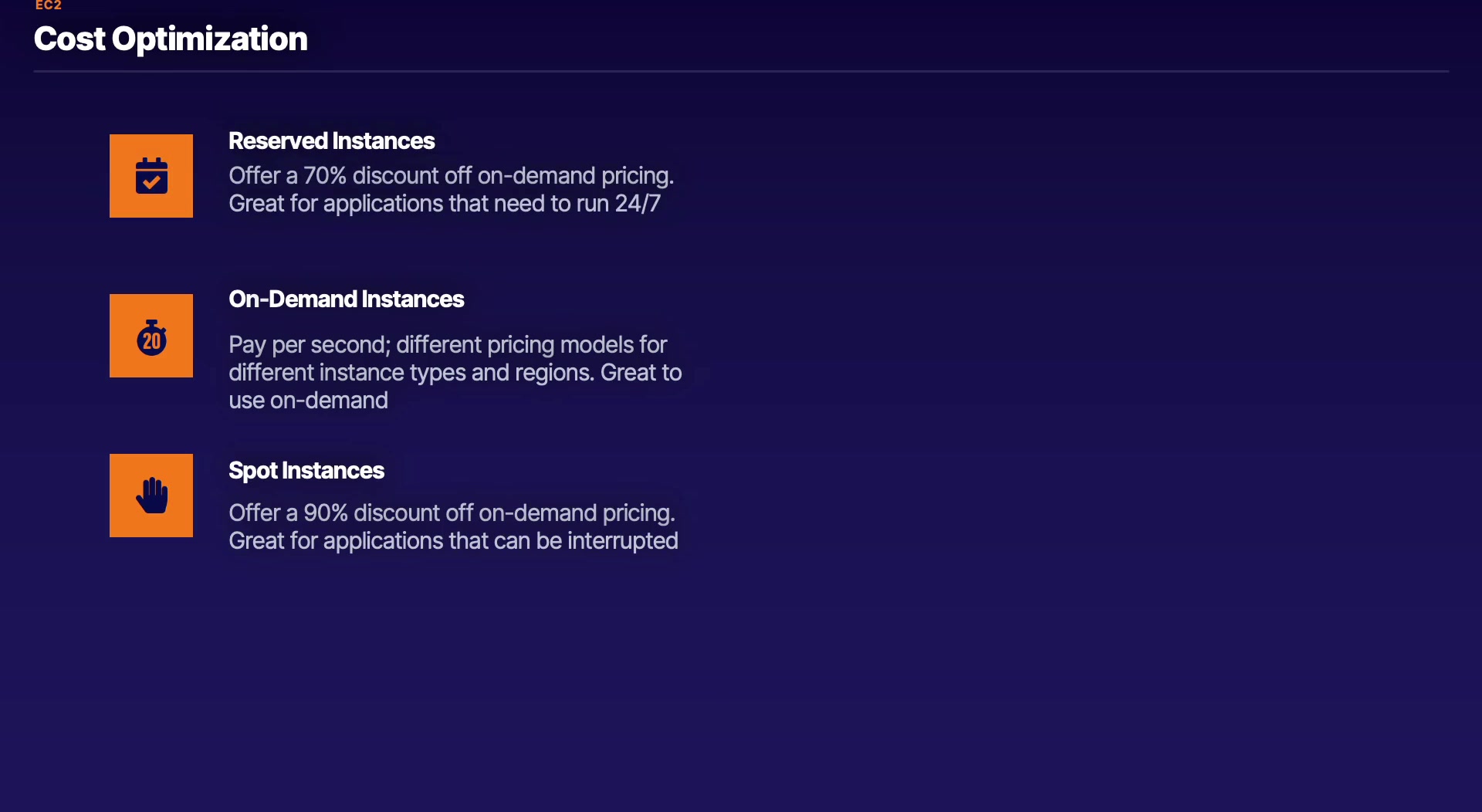
Task: Click the line offering a 70% discount
Action: tap(451, 176)
